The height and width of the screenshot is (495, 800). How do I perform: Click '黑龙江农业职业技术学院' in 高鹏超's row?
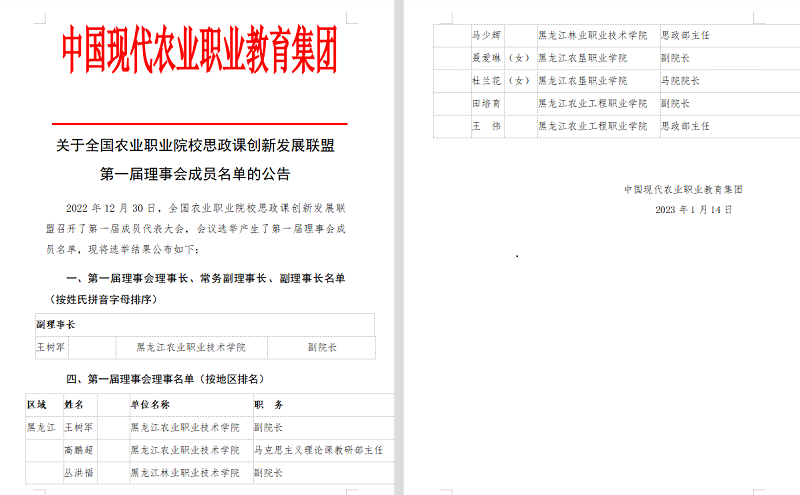[x=185, y=450]
